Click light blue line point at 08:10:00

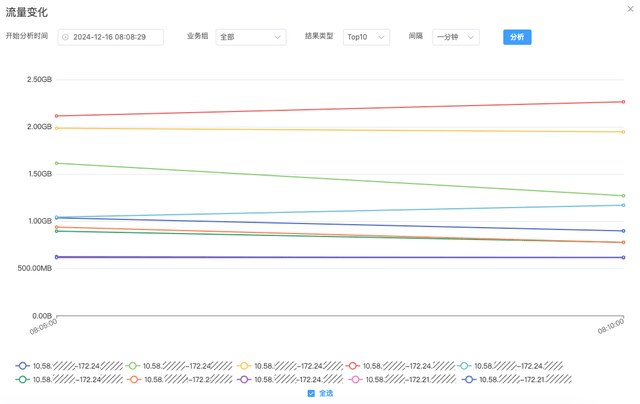coord(623,205)
